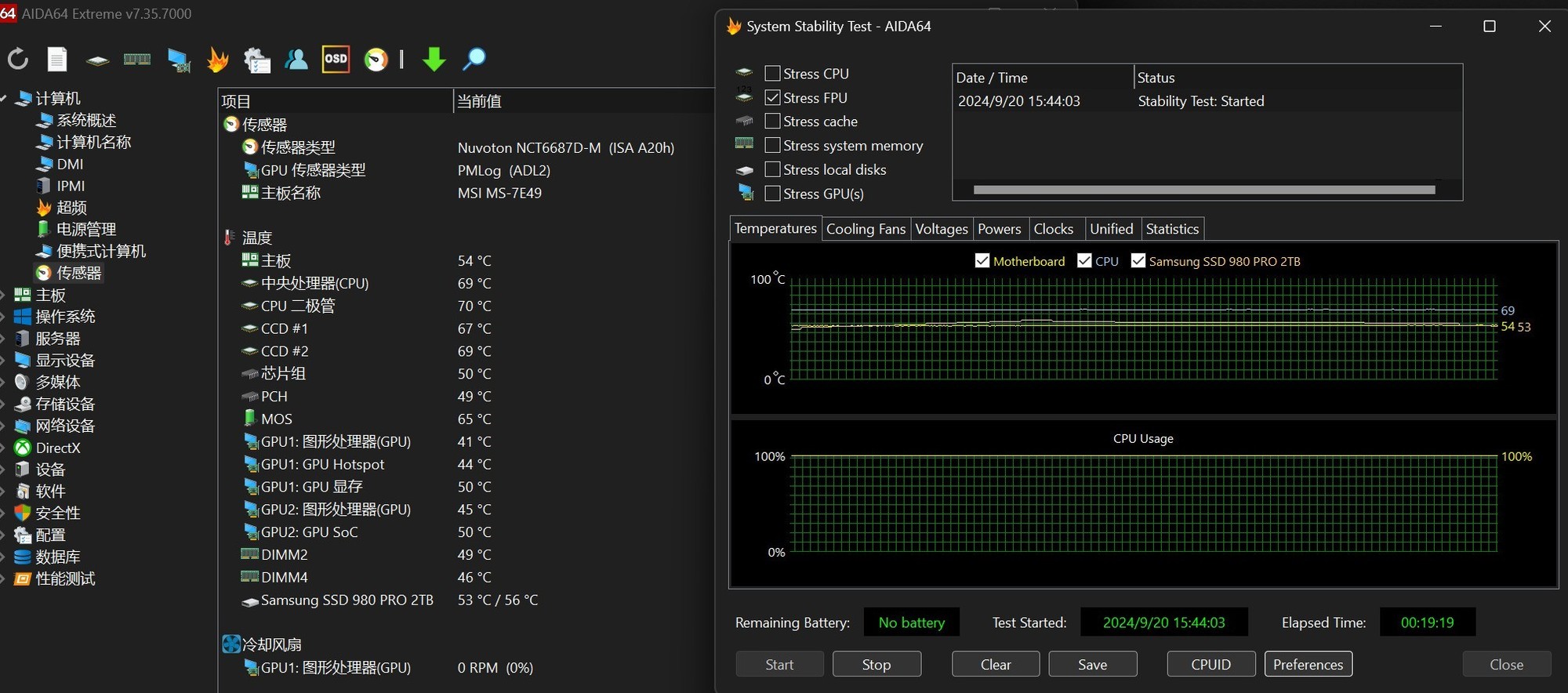Open 超频 overclock tree item

tap(71, 208)
